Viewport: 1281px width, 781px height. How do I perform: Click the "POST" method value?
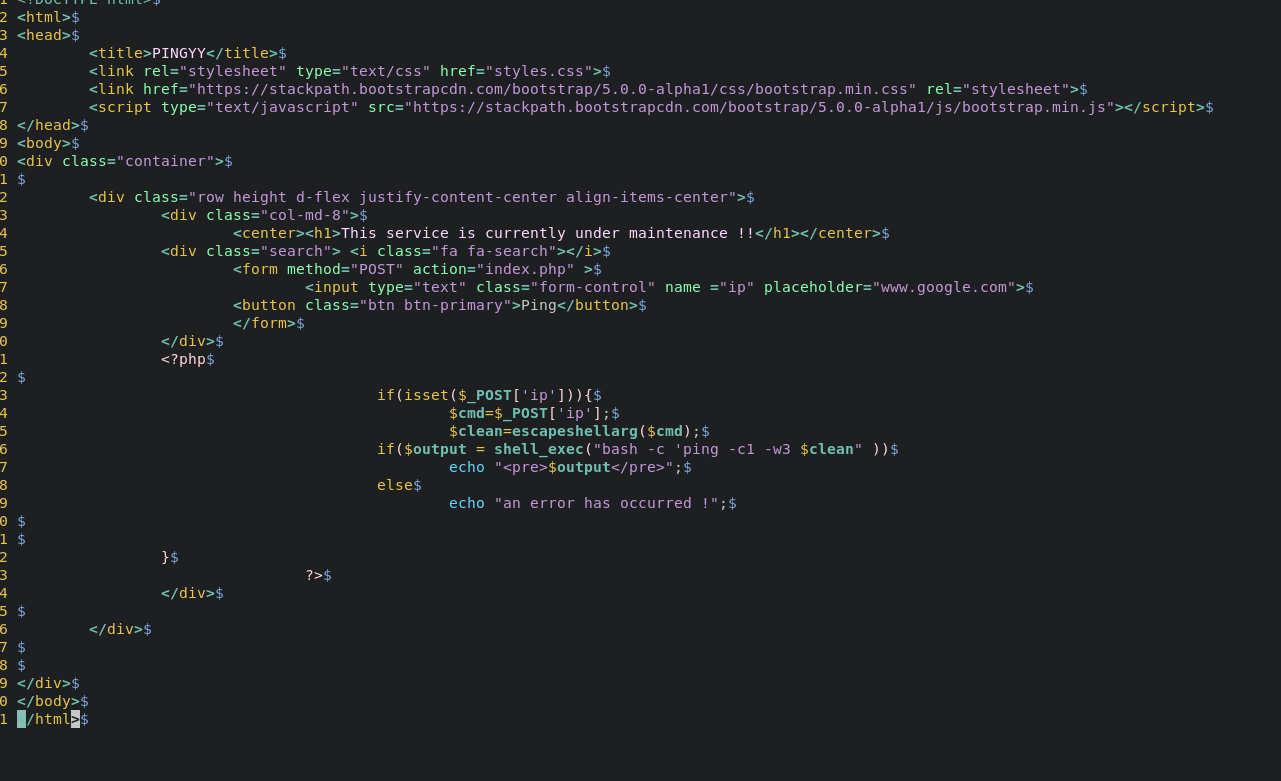tap(377, 269)
